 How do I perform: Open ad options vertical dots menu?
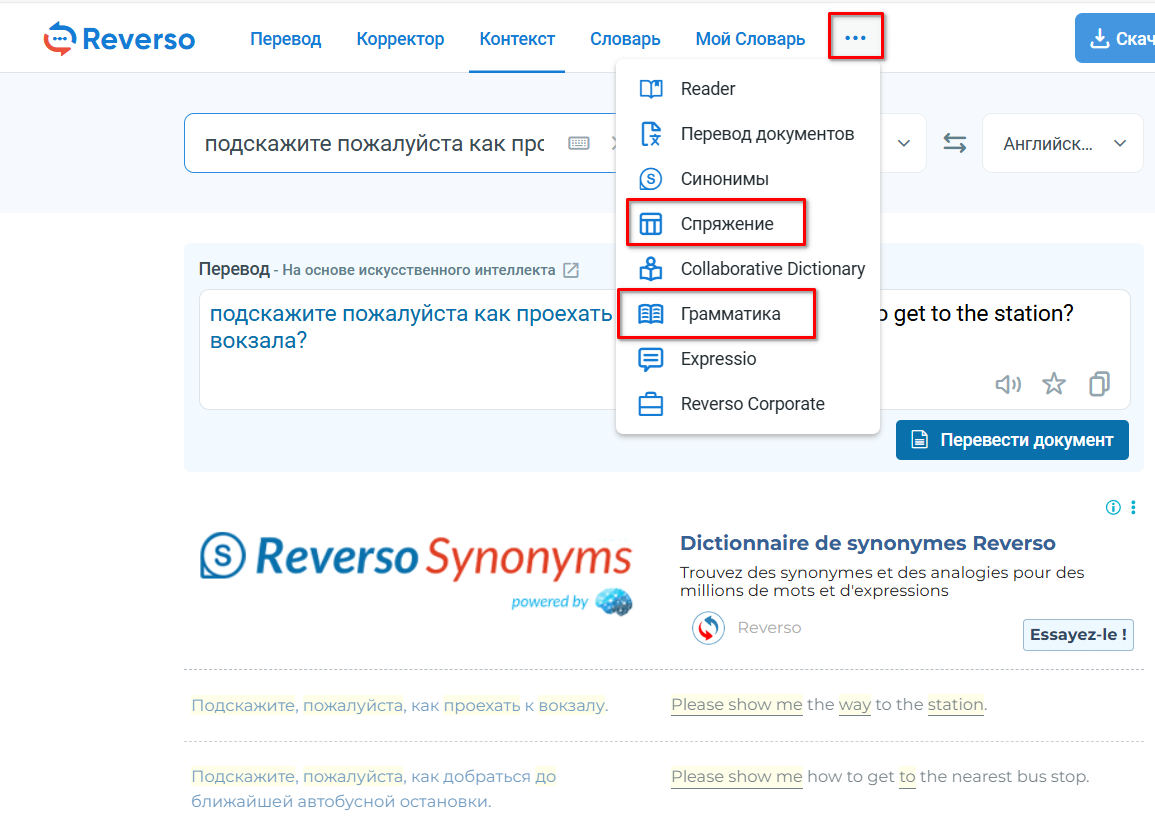[x=1133, y=508]
